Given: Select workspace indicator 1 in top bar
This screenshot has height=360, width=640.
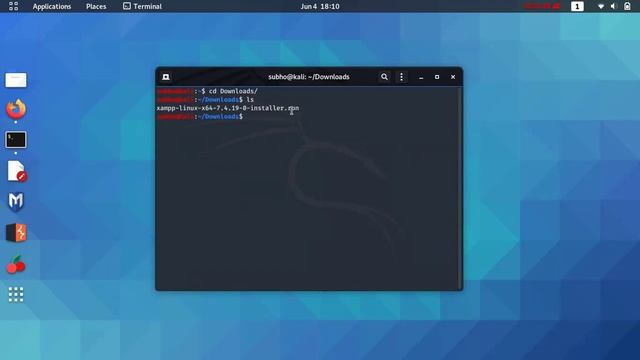Looking at the screenshot, I should click(577, 7).
